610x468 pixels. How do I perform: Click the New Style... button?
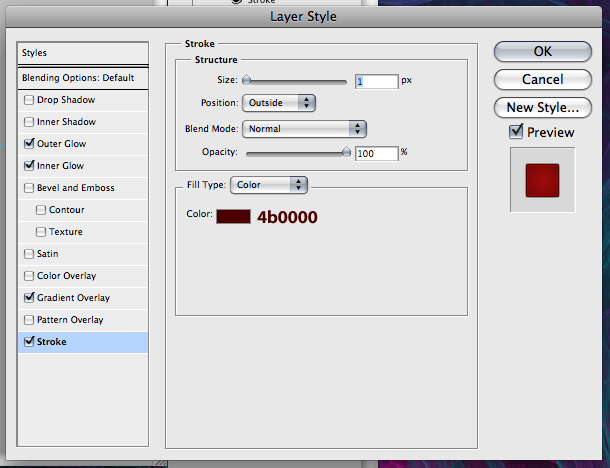[x=543, y=107]
